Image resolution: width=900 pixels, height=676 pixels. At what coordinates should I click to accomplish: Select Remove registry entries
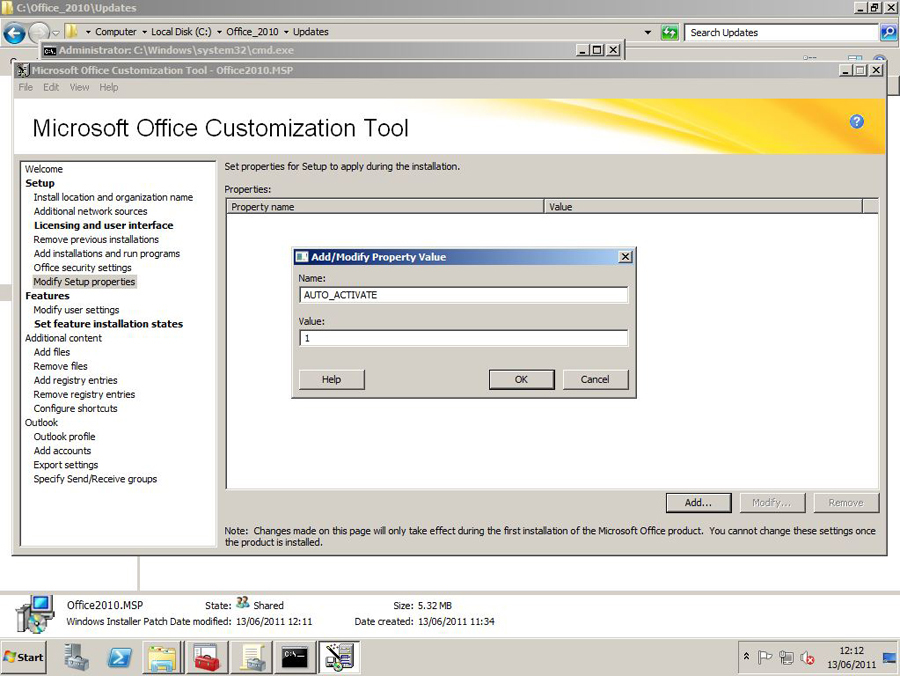[x=84, y=394]
